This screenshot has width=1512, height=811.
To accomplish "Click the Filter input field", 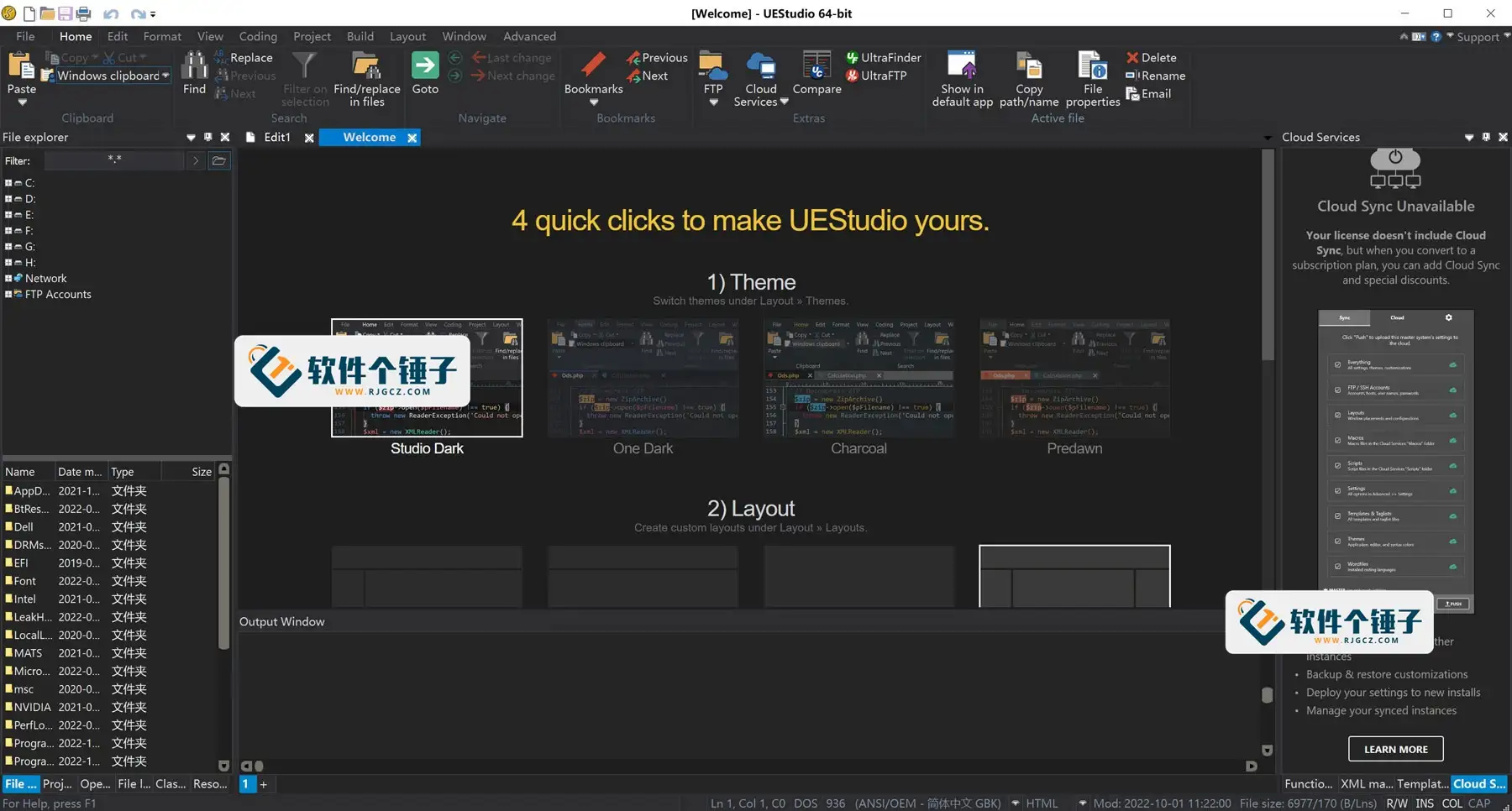I will (x=114, y=160).
